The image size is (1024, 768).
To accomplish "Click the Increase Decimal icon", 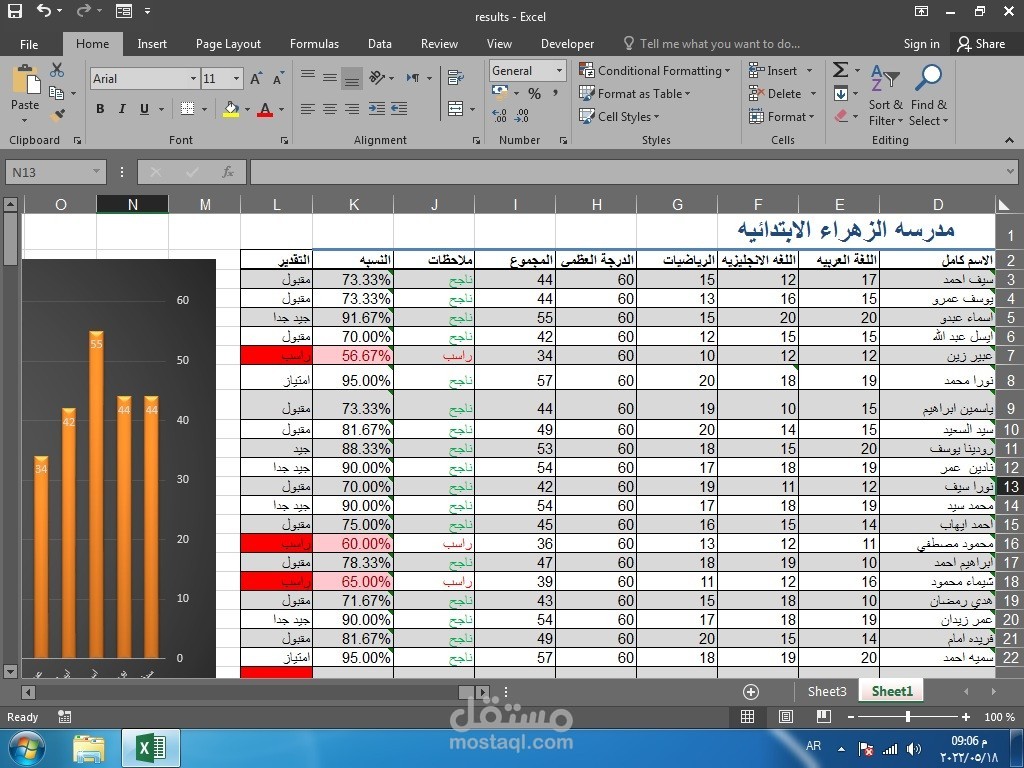I will (x=500, y=116).
